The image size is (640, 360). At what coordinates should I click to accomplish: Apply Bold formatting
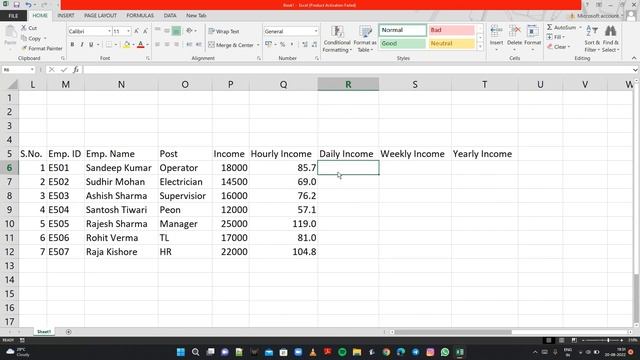point(72,44)
